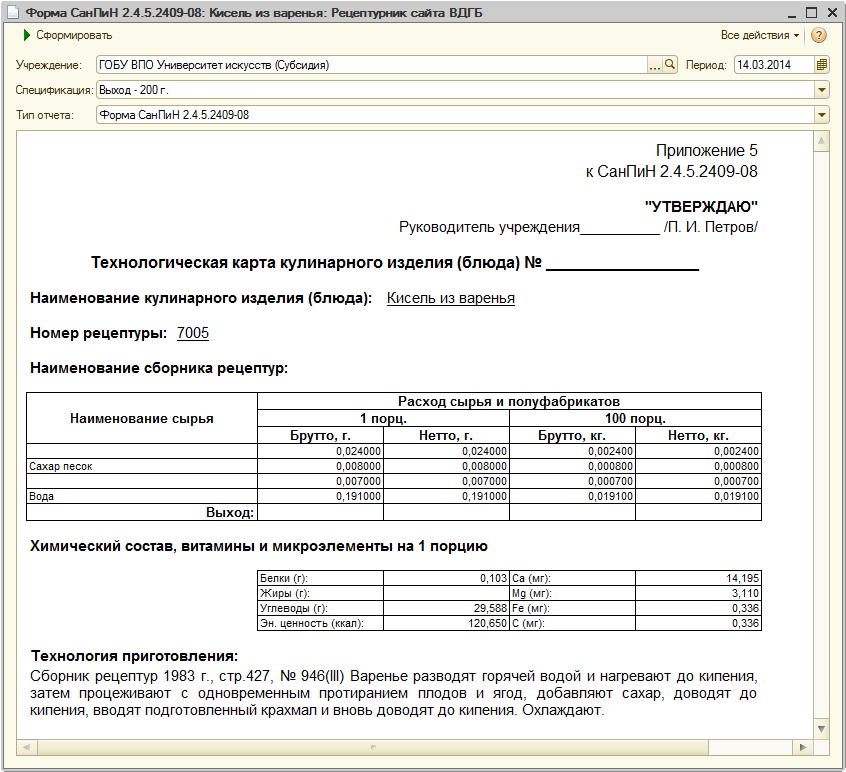Click the underlined recipe number 7005
The width and height of the screenshot is (846, 772).
pos(193,333)
